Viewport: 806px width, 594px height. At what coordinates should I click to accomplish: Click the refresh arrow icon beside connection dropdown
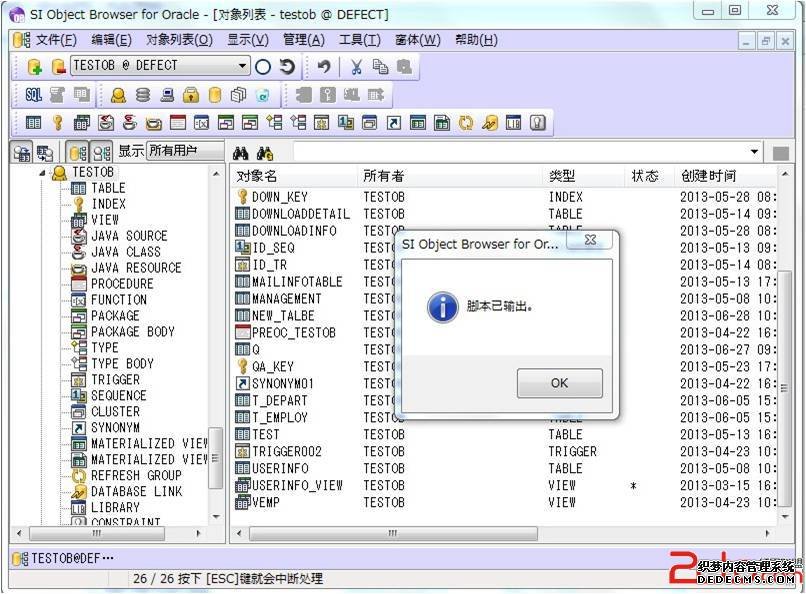pyautogui.click(x=287, y=67)
